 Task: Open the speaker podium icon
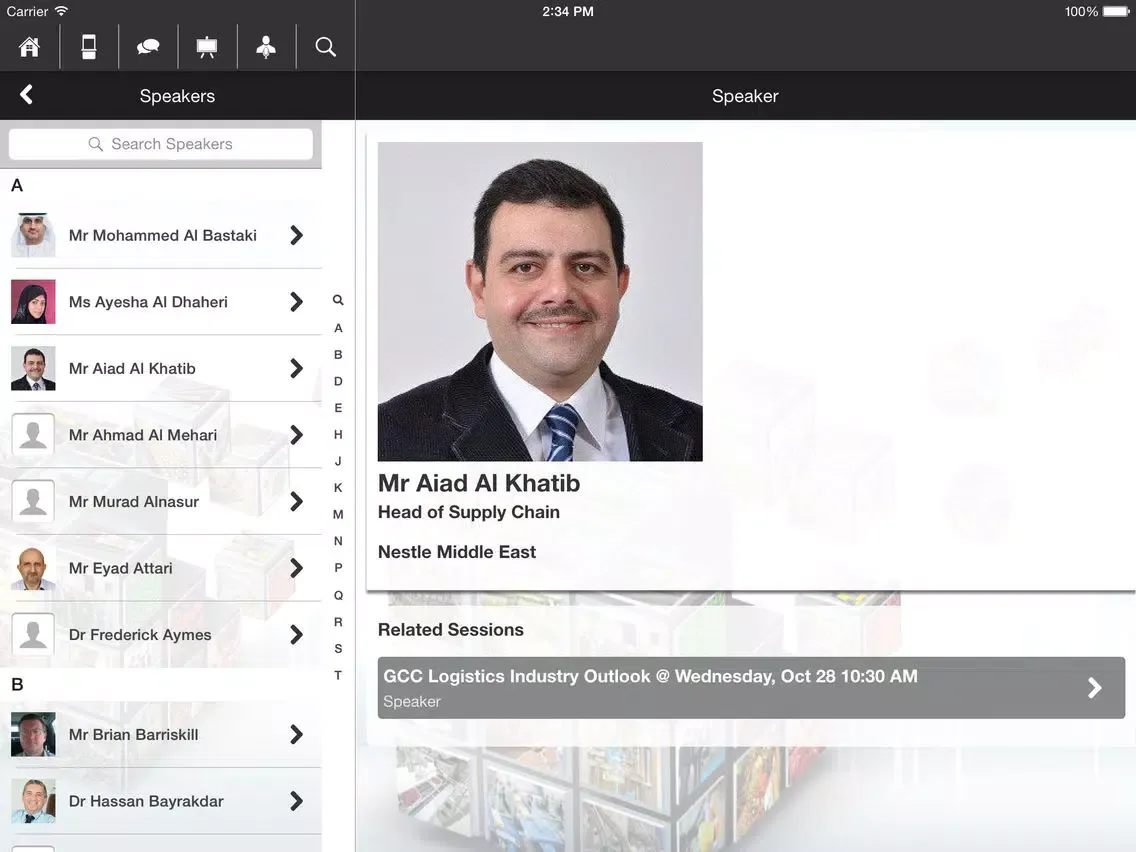point(266,47)
